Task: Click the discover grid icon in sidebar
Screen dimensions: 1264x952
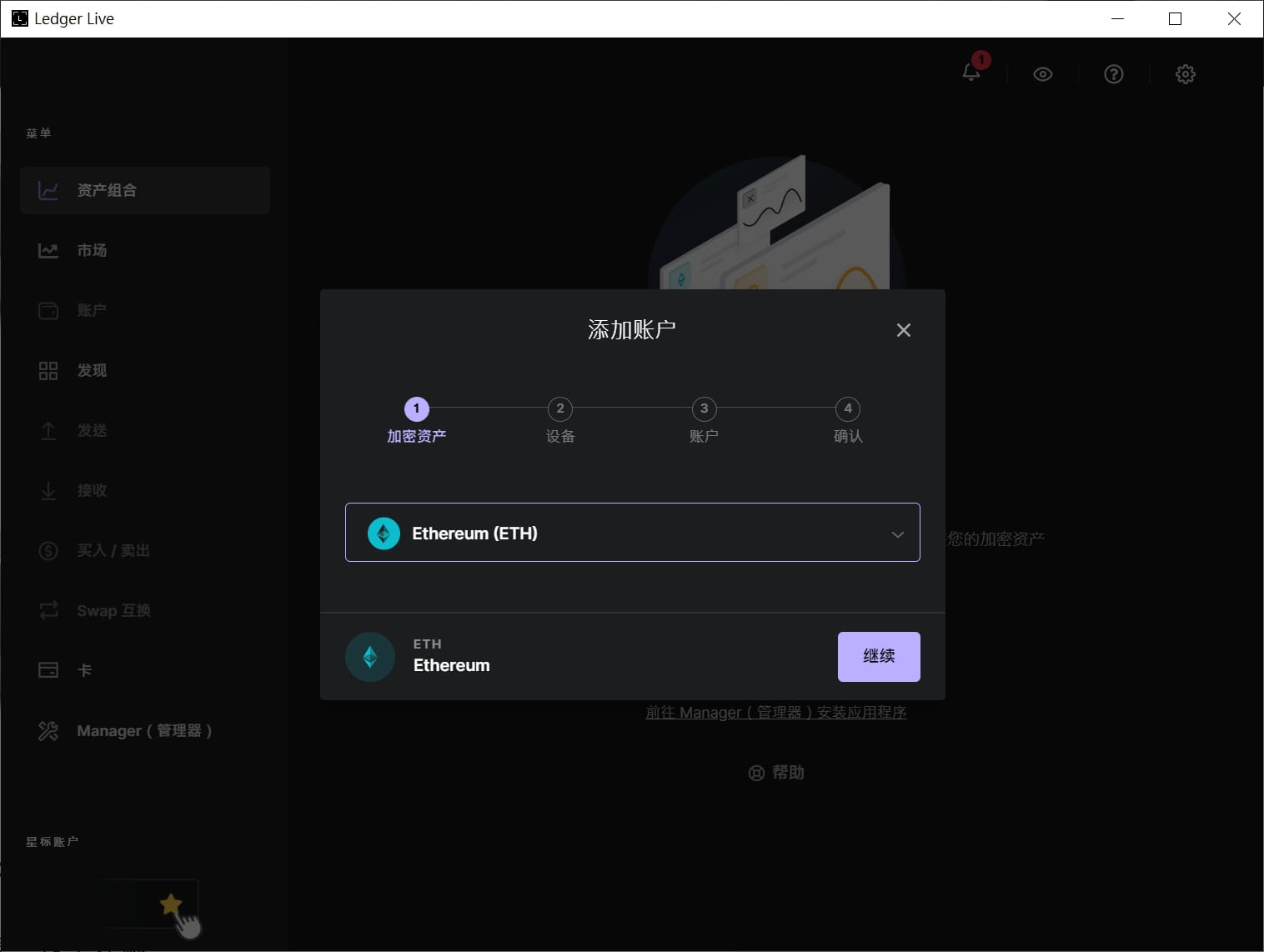Action: coord(48,370)
